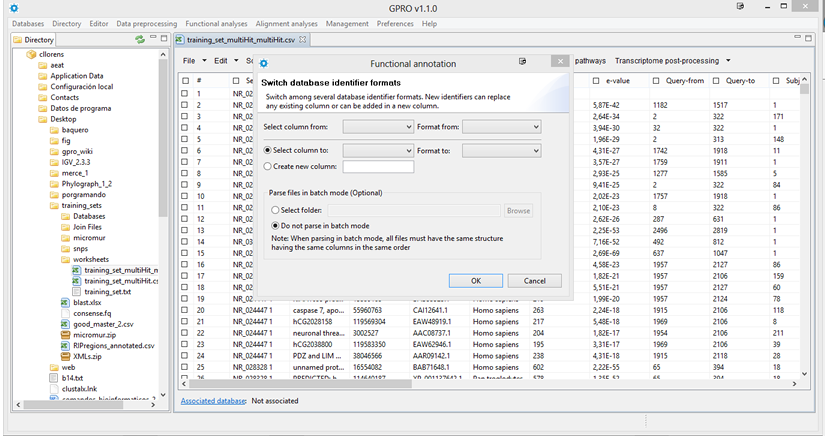Click the cllorens root folder icon
The width and height of the screenshot is (825, 436).
point(31,54)
